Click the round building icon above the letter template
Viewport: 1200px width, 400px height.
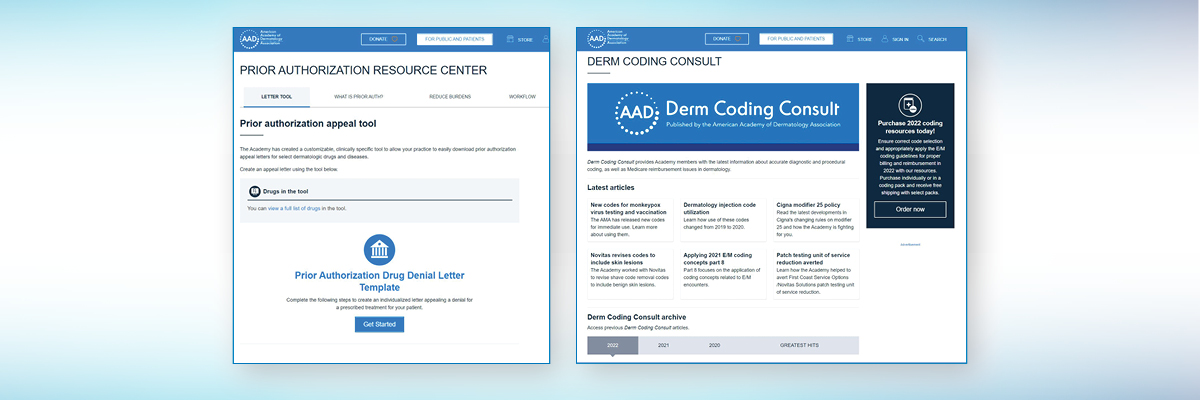[x=380, y=250]
